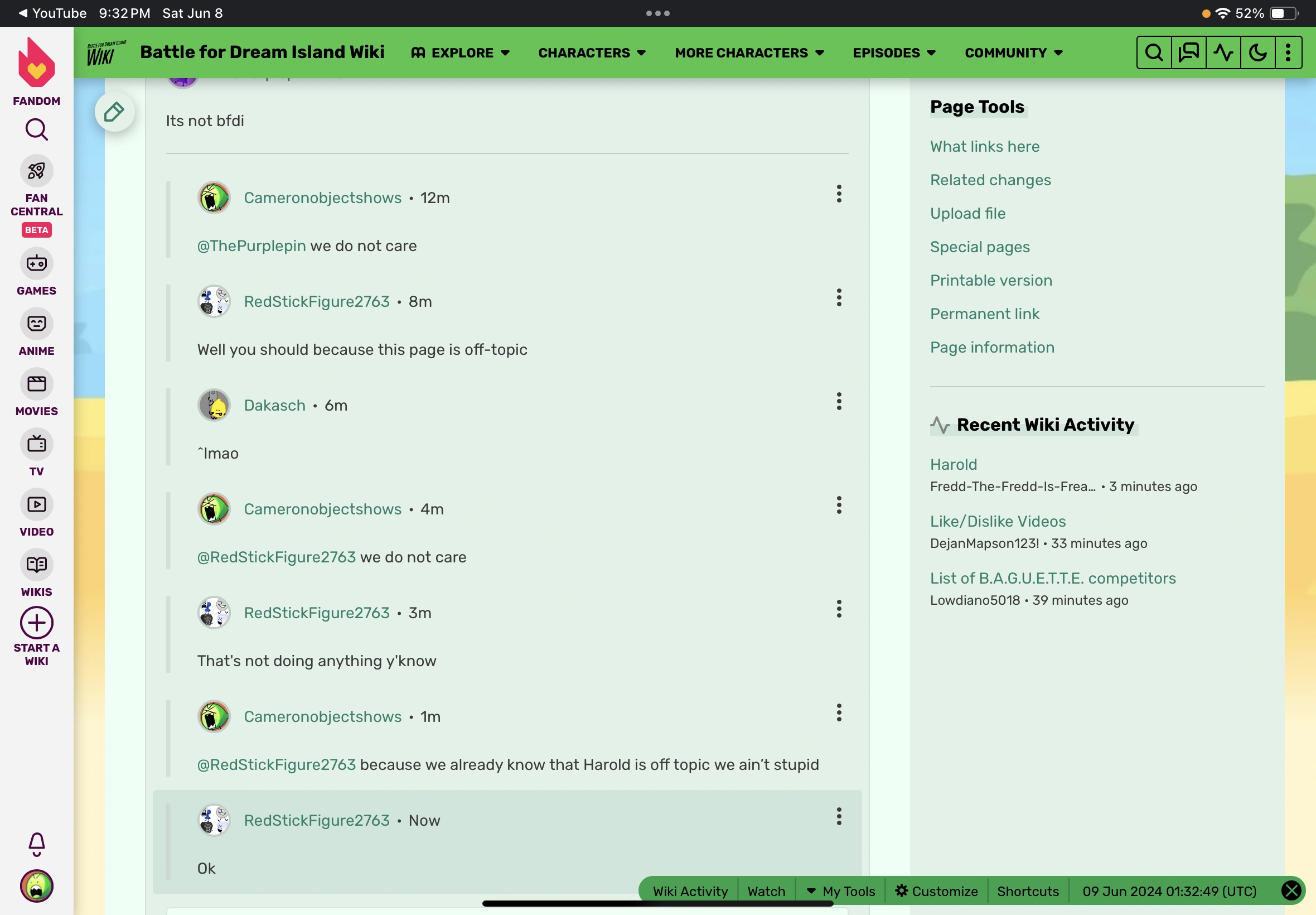This screenshot has width=1316, height=915.
Task: Open the discussions chat bubbles icon
Action: (1188, 53)
